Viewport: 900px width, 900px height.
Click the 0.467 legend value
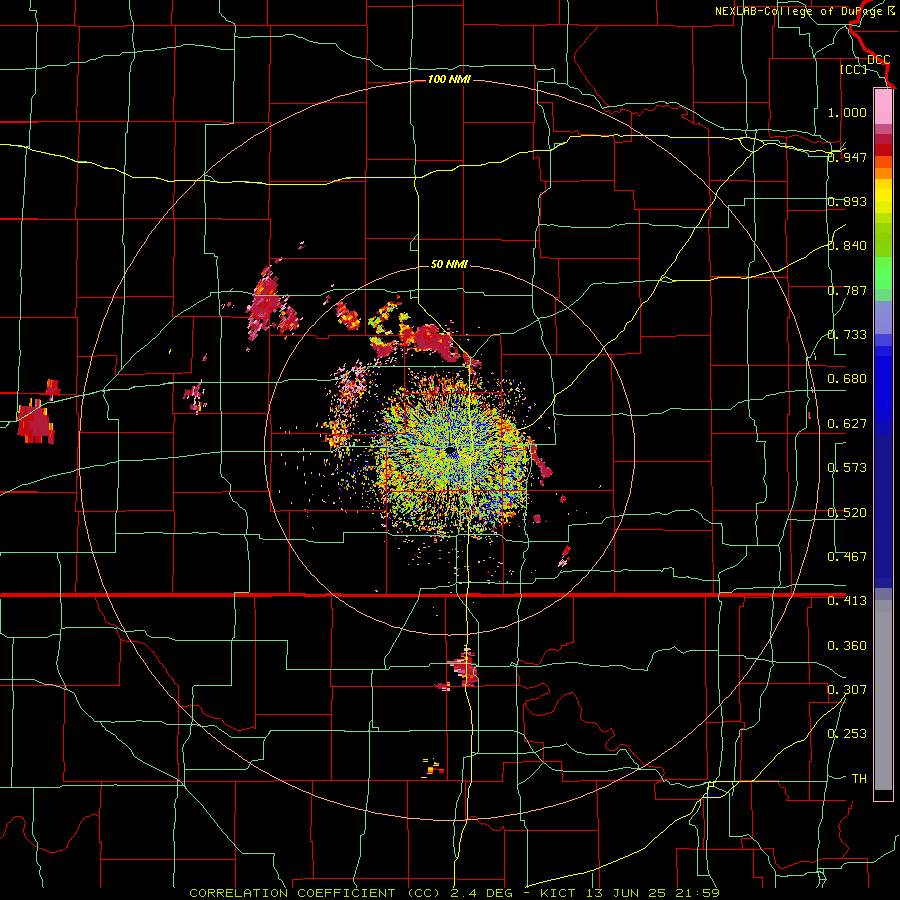847,557
